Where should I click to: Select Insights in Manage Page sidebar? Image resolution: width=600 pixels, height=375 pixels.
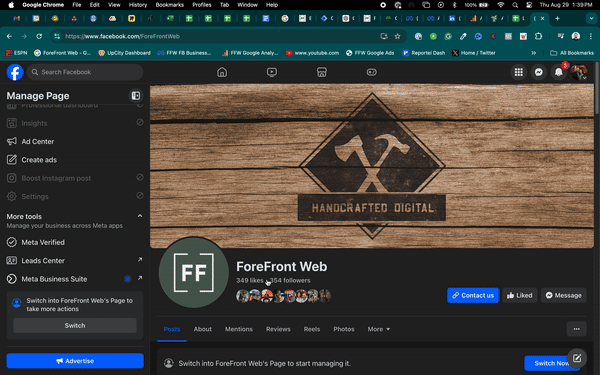tap(75, 123)
